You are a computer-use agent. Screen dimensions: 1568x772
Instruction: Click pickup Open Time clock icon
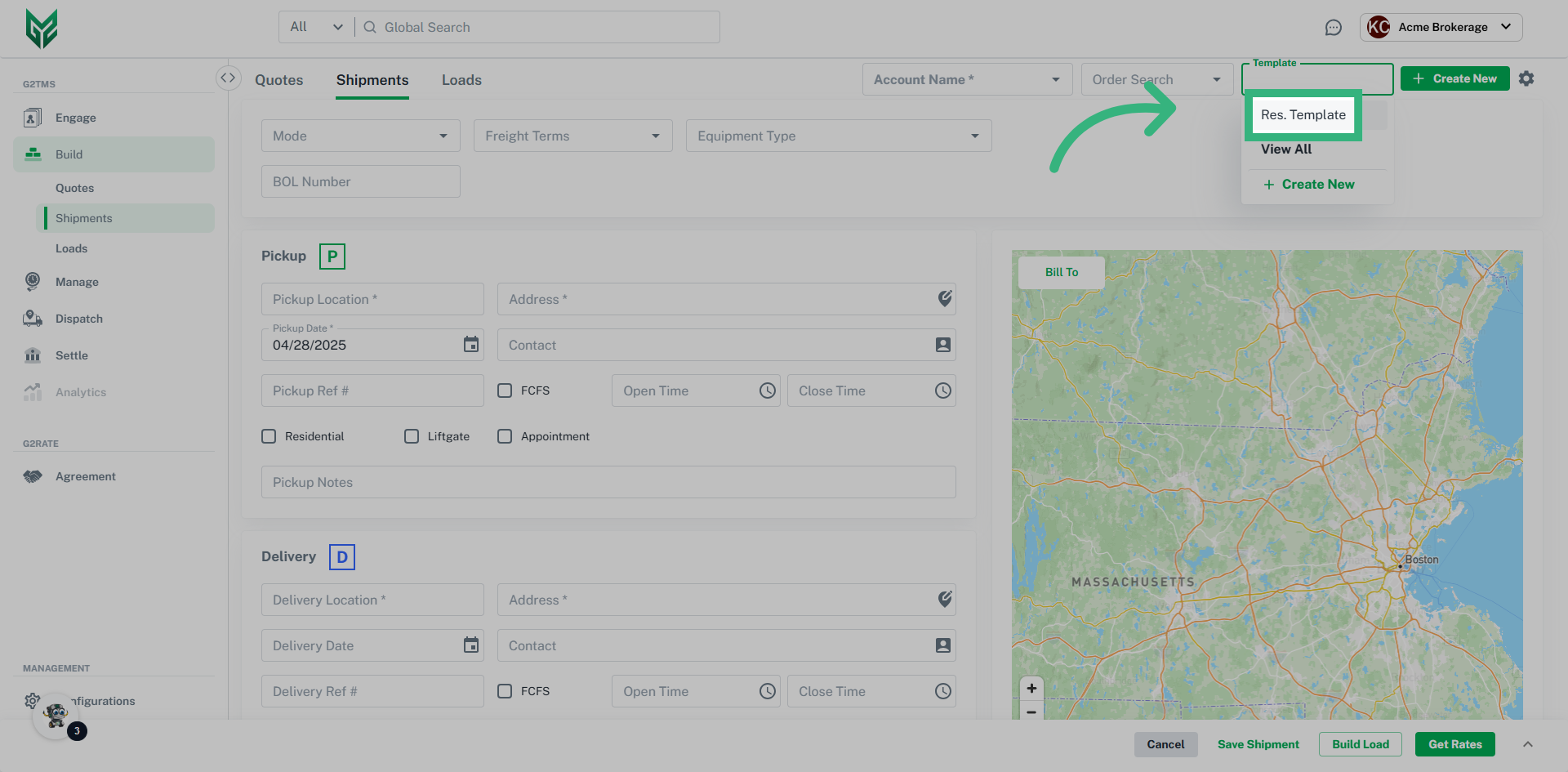click(x=767, y=390)
